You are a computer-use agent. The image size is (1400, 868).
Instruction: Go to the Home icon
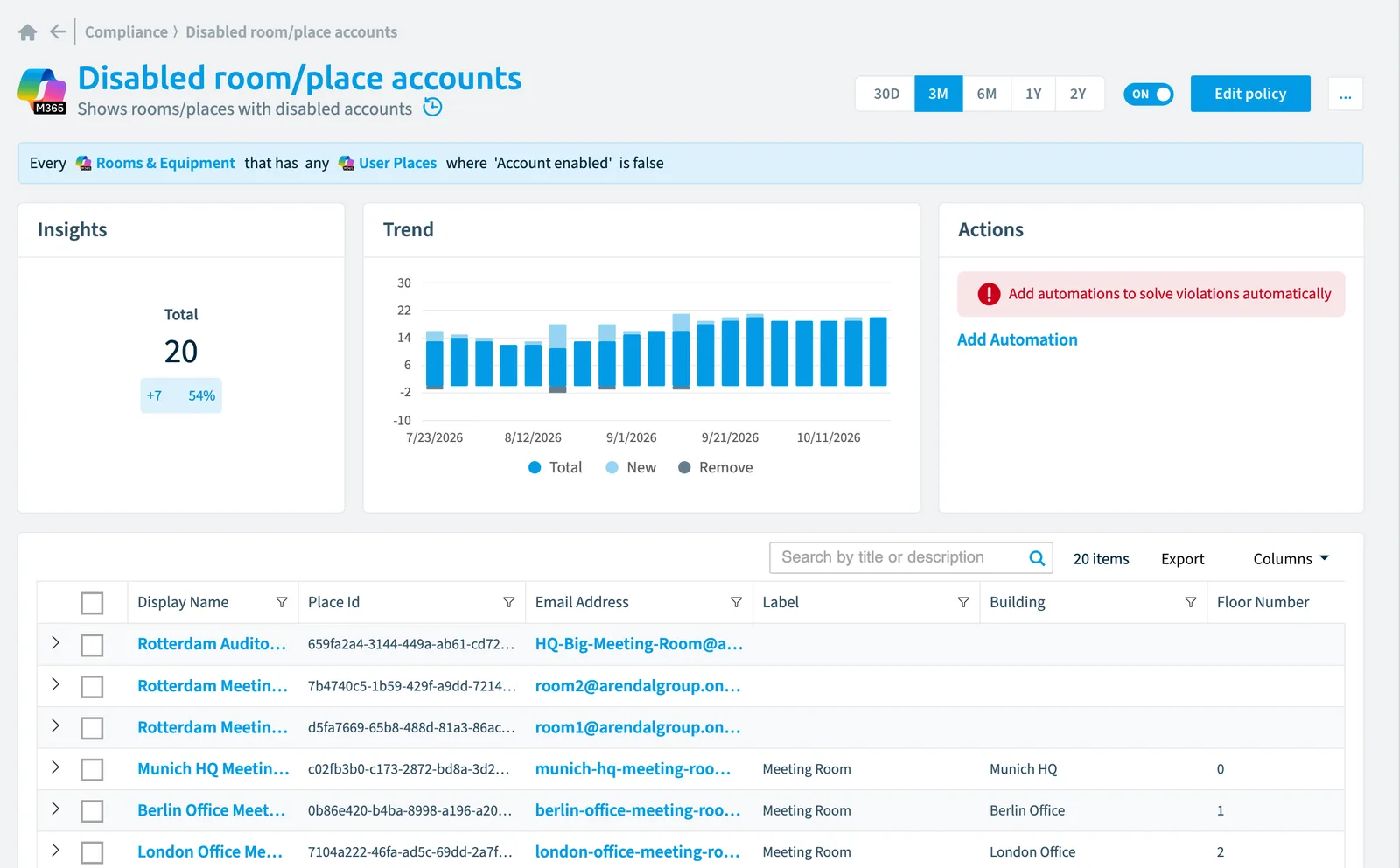tap(28, 32)
